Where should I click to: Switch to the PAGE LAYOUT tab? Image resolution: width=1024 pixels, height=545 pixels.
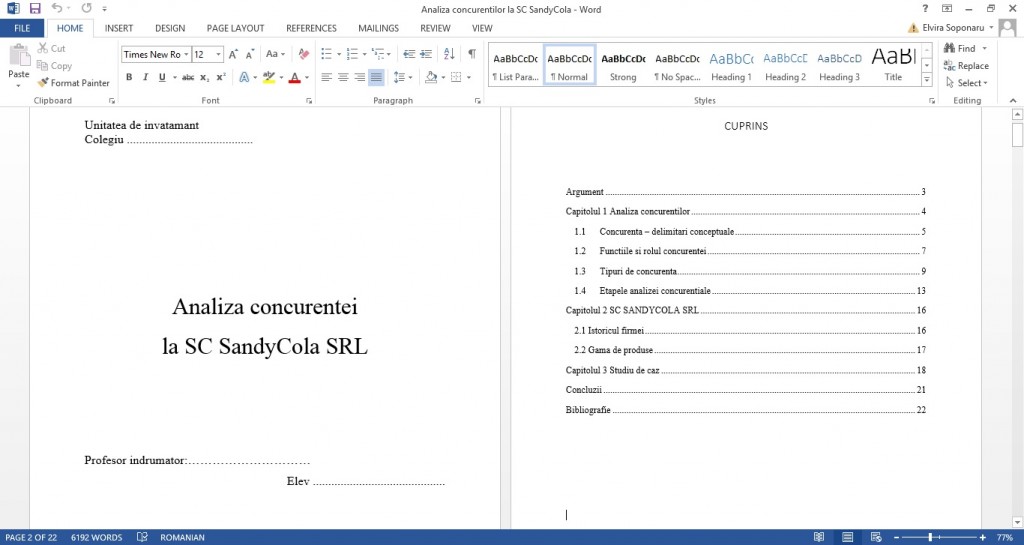click(235, 28)
